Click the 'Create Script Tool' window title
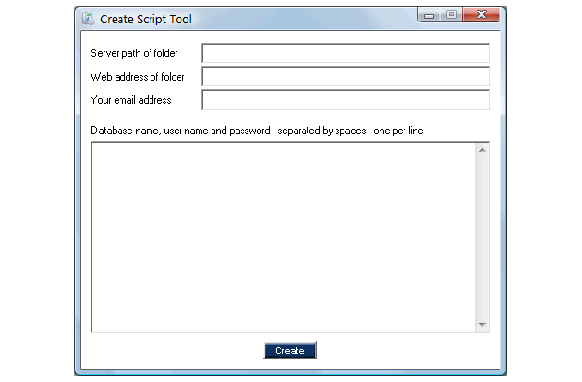Image resolution: width=582 pixels, height=382 pixels. pyautogui.click(x=146, y=19)
